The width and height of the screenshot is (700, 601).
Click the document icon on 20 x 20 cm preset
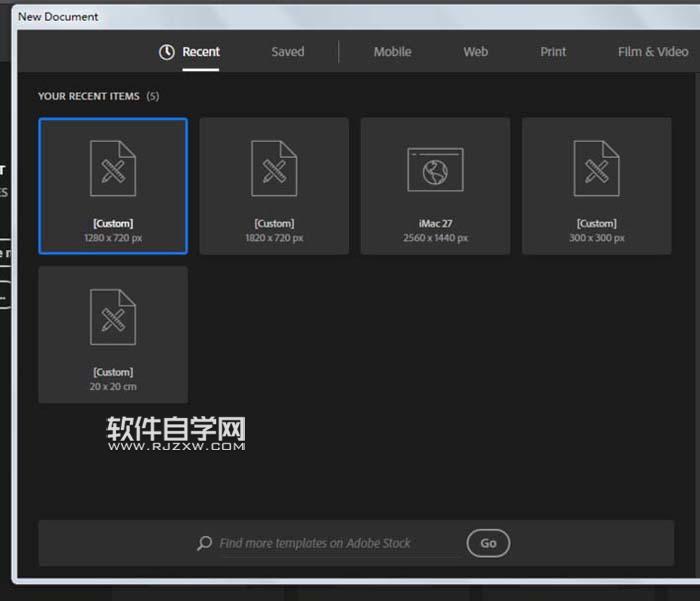(x=113, y=317)
